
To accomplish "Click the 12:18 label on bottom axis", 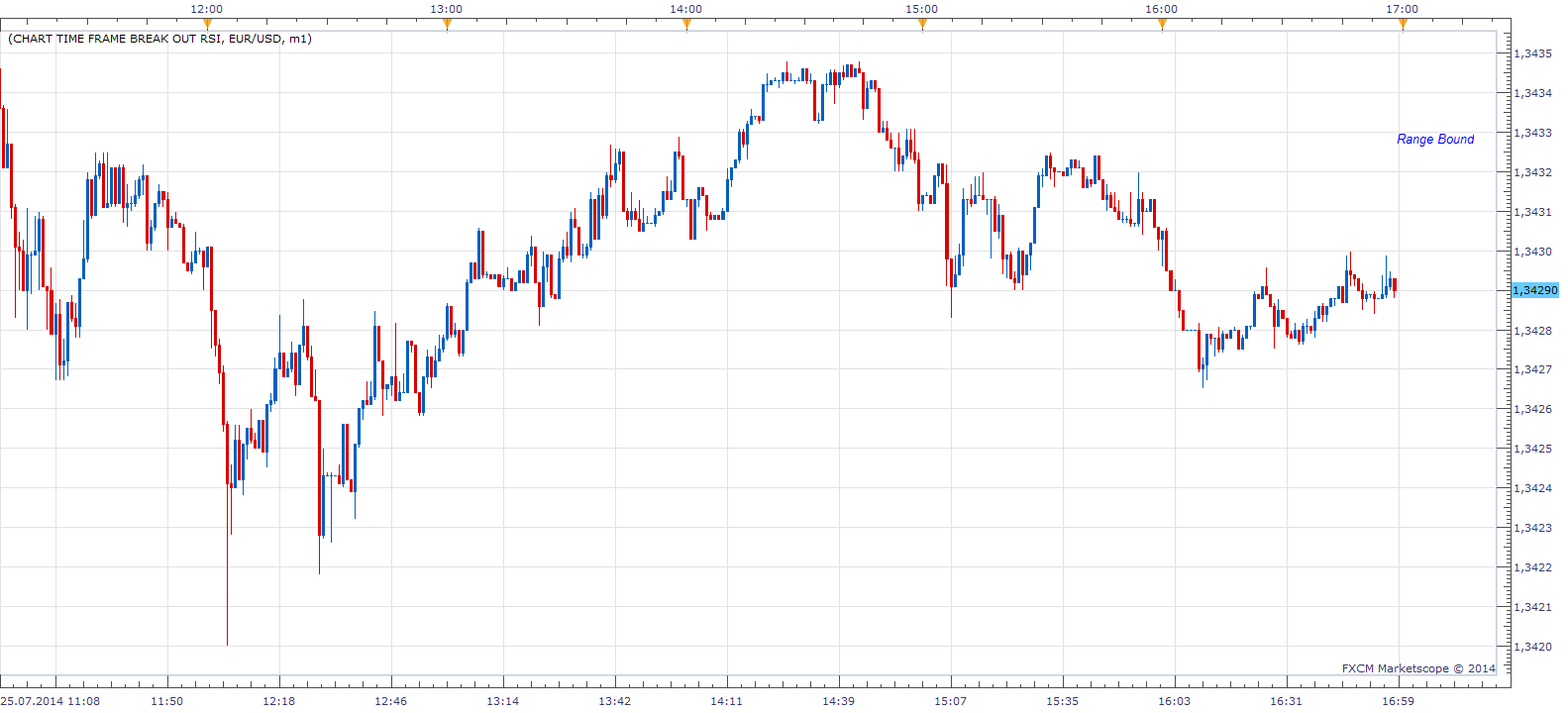I will coord(279,701).
